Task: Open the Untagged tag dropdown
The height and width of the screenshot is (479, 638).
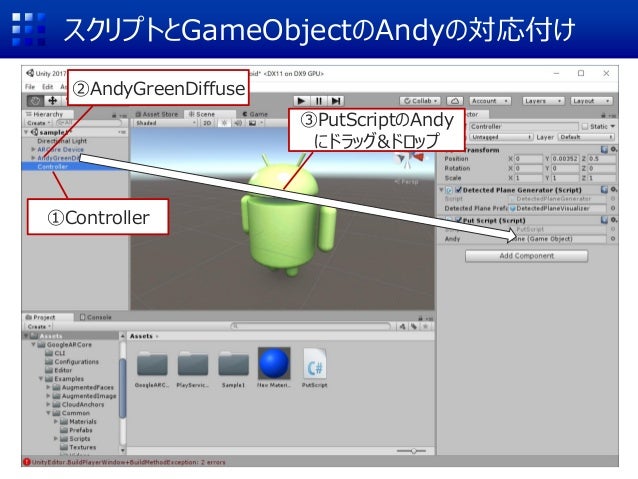Action: (501, 137)
